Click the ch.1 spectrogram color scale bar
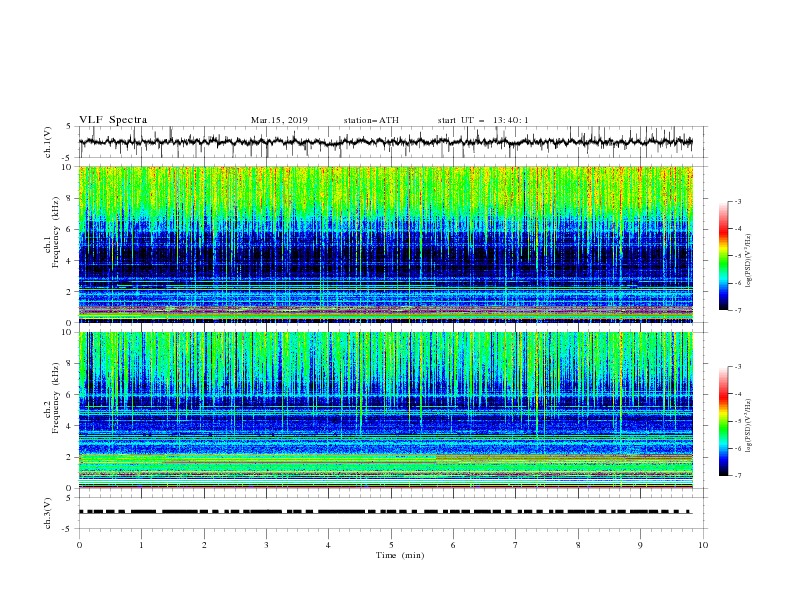Screen dimensions: 792x612 point(724,256)
